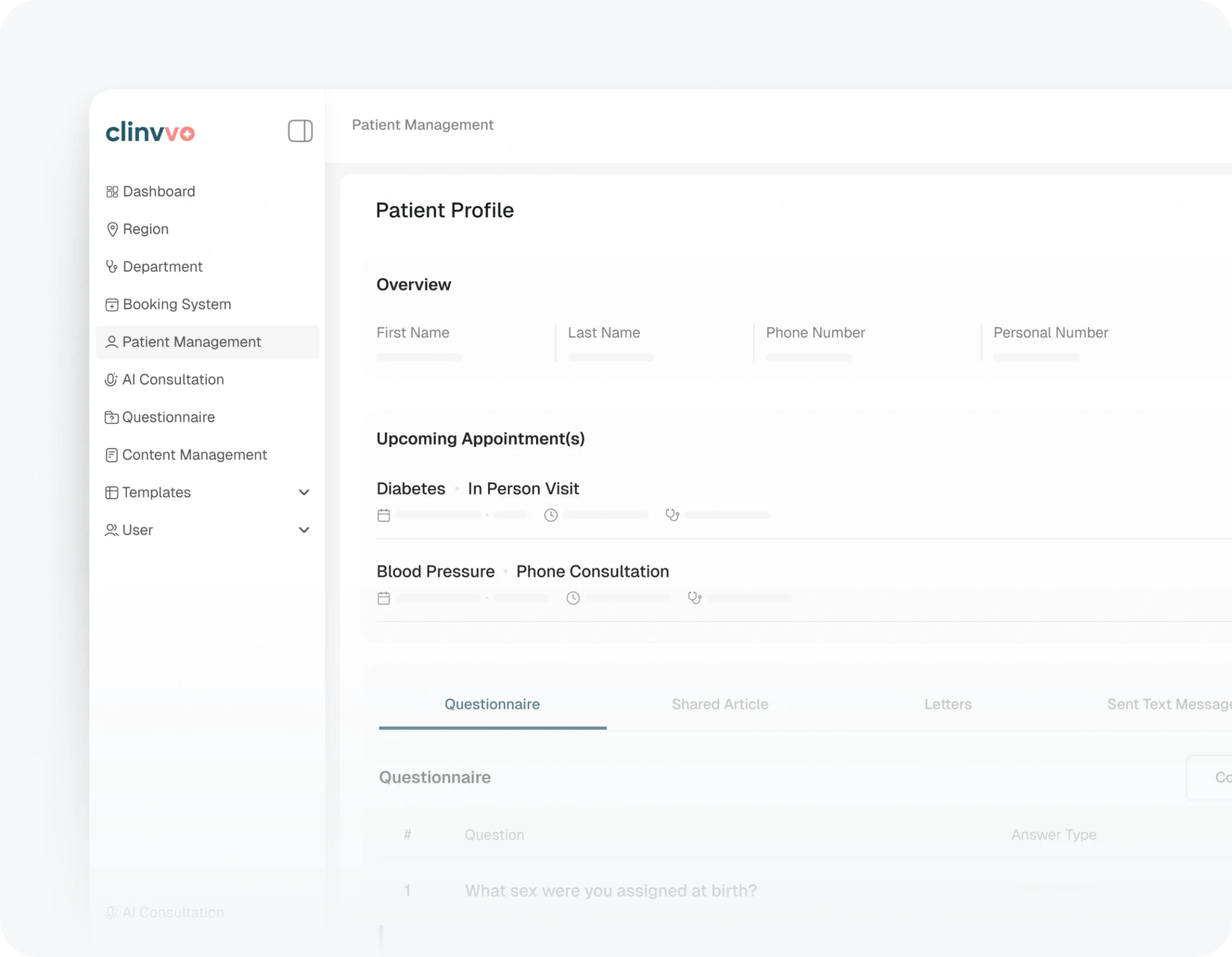Click the clinvvo logo
1232x957 pixels.
[x=150, y=132]
